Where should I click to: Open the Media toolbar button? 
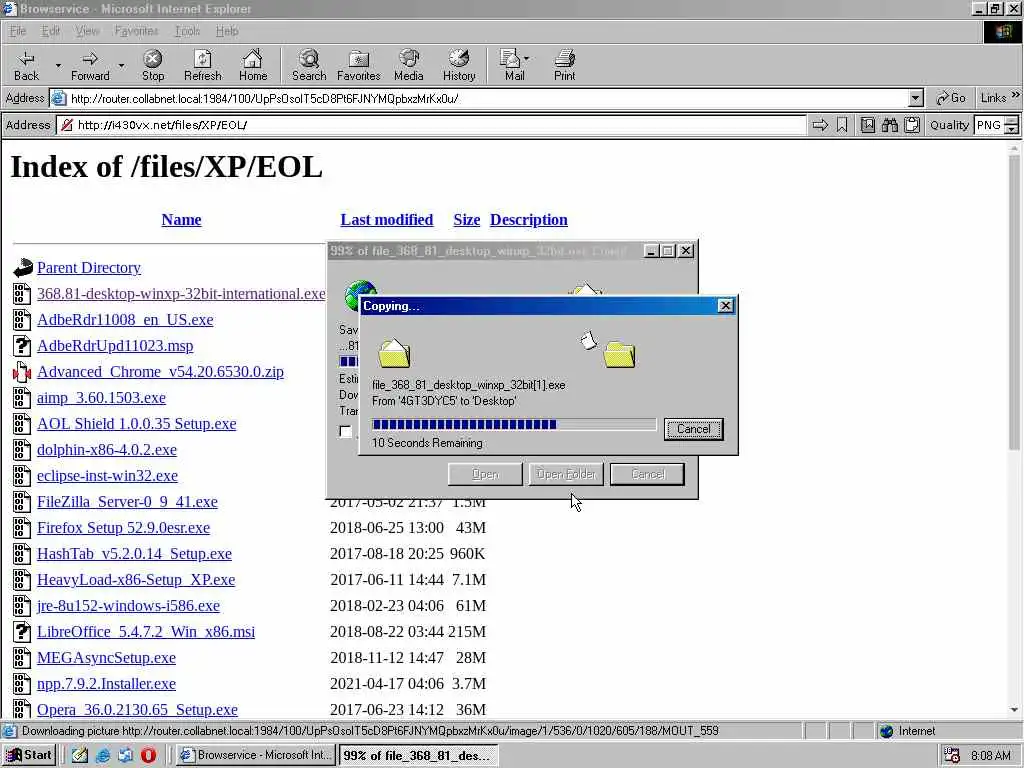coord(409,65)
